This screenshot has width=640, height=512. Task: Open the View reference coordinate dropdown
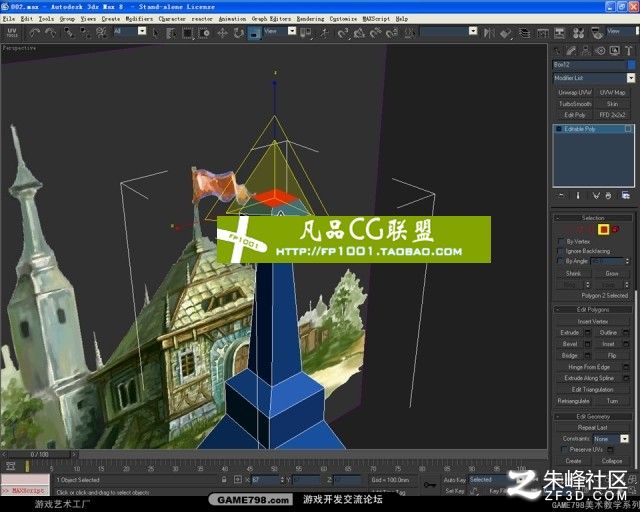pos(291,31)
